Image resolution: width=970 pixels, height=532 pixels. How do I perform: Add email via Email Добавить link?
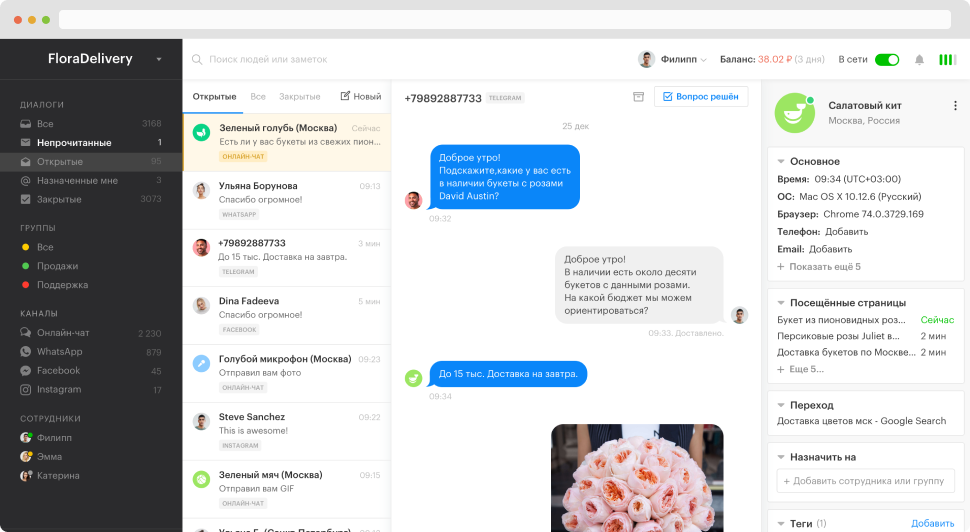click(x=830, y=249)
